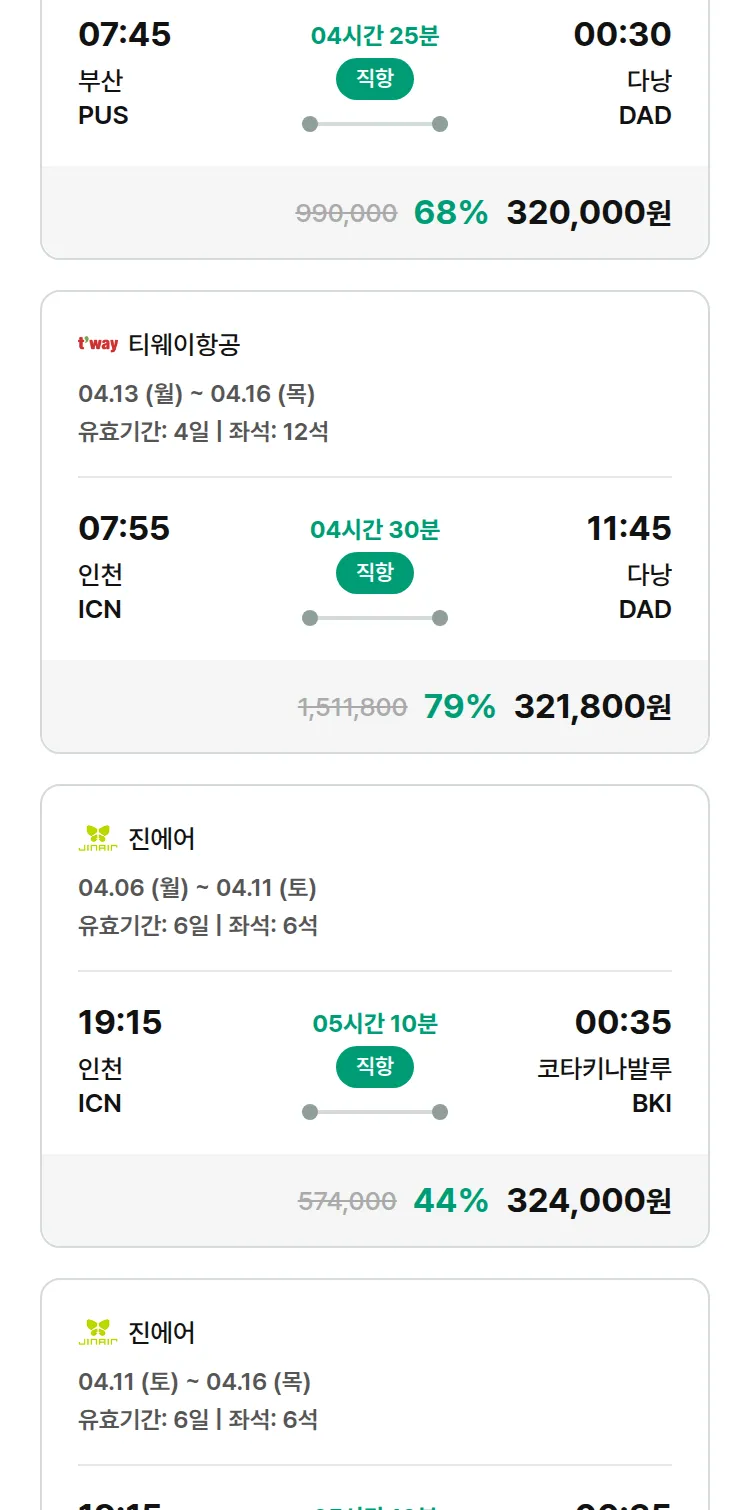Tap 직항 badge on Incheon–Kota Kinabalu flight
This screenshot has height=1510, width=750.
(375, 1067)
